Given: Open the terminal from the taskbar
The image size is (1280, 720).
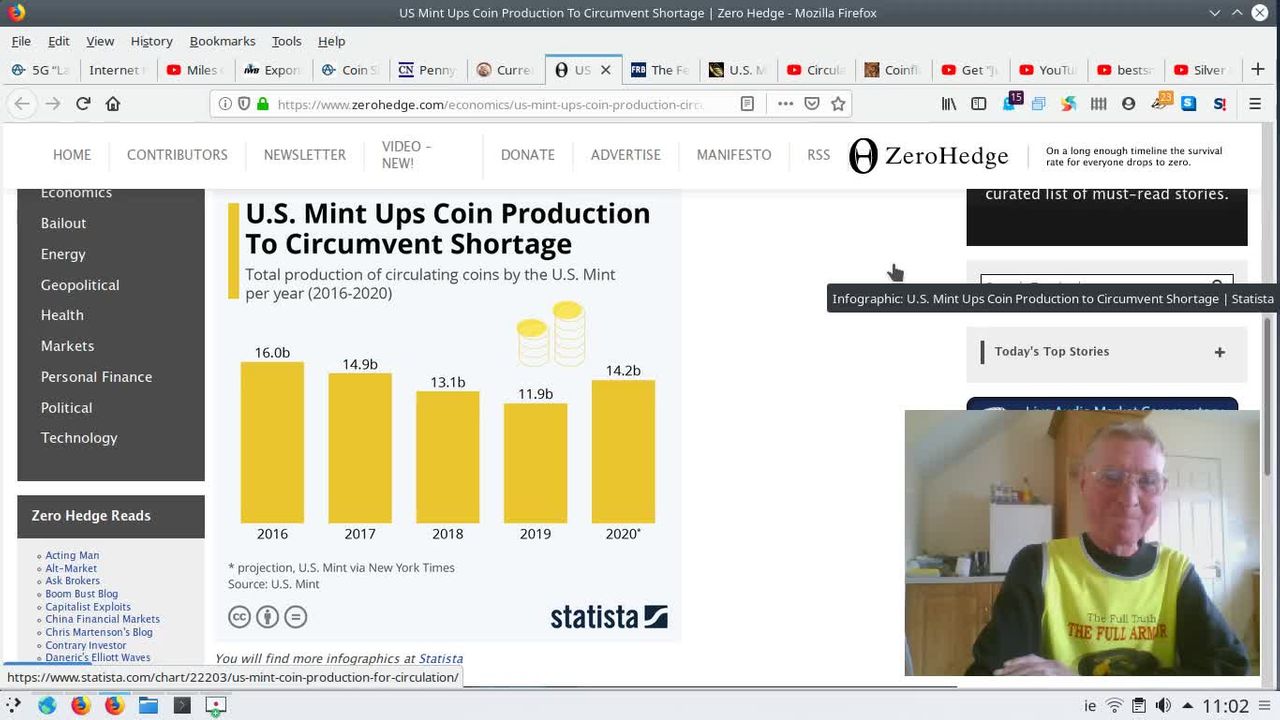Looking at the screenshot, I should [182, 705].
